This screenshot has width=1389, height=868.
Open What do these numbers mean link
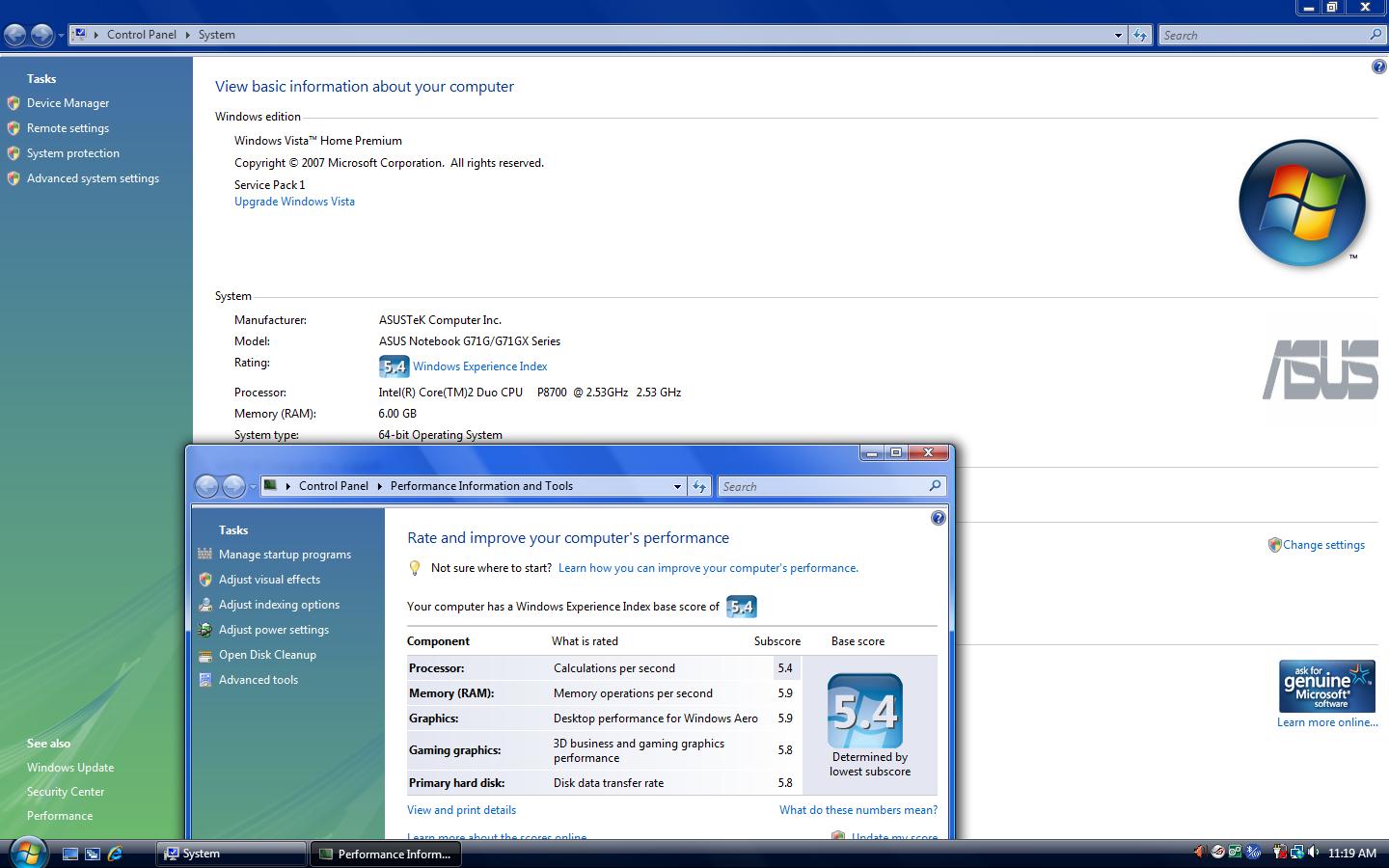coord(858,810)
